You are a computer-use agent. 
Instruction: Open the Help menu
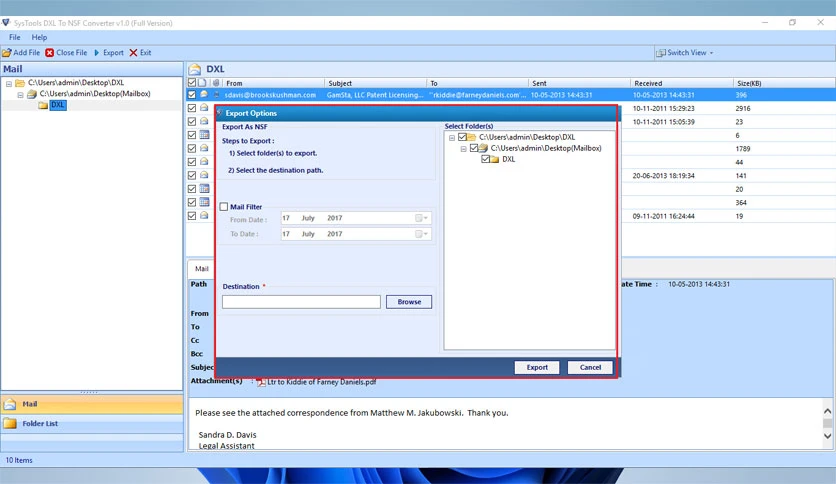(39, 37)
